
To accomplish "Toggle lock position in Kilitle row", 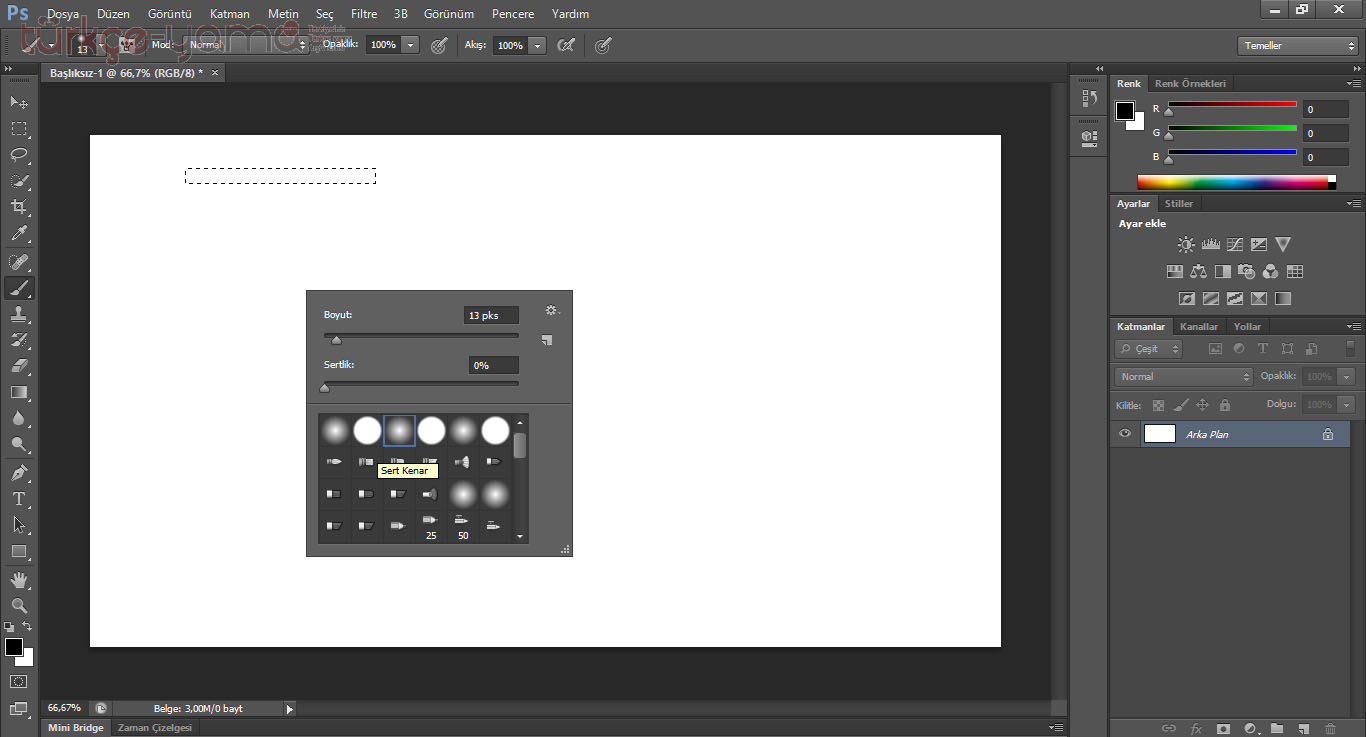I will point(1202,405).
